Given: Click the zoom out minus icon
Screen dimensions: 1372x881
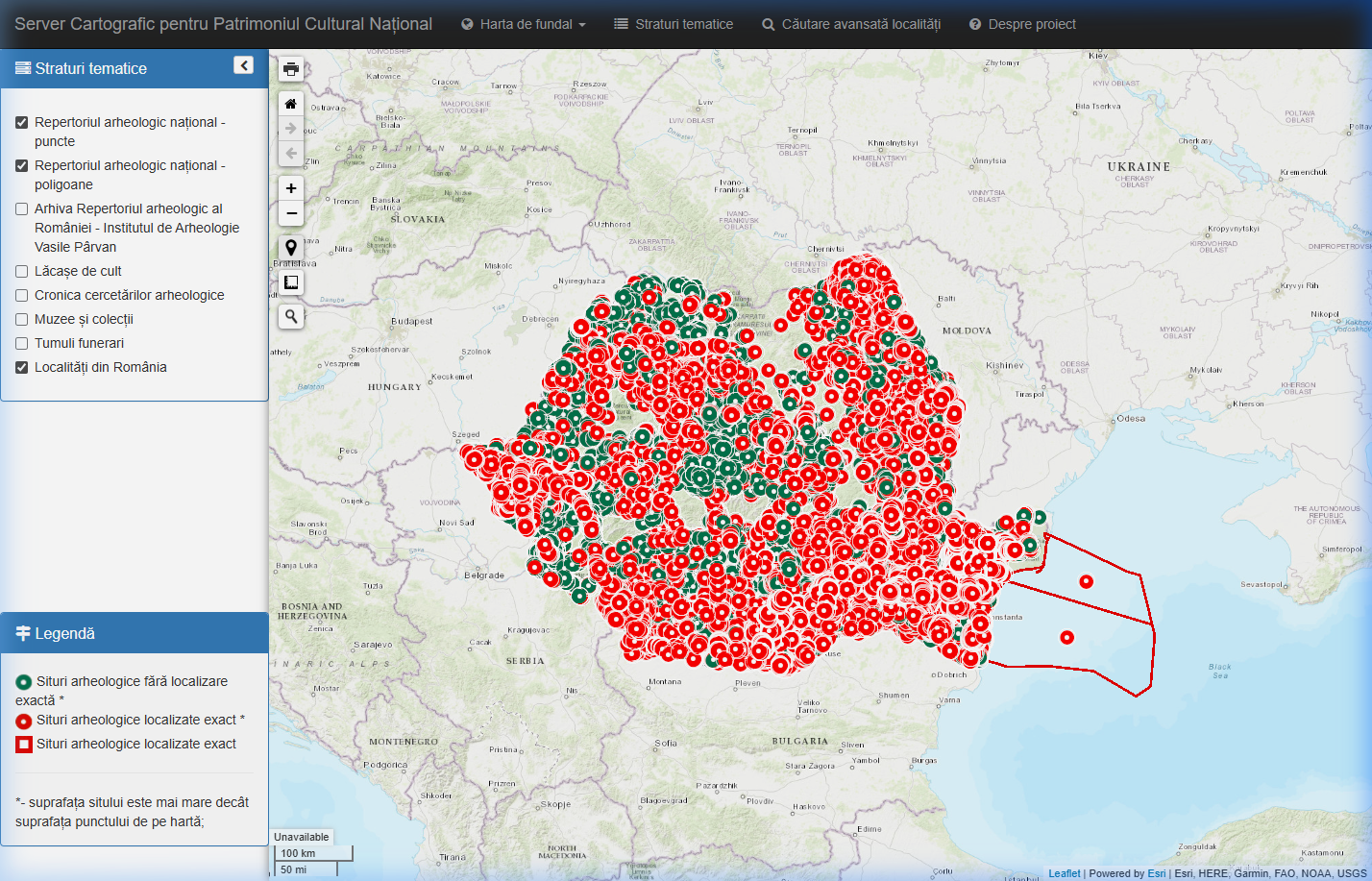Looking at the screenshot, I should pos(290,212).
